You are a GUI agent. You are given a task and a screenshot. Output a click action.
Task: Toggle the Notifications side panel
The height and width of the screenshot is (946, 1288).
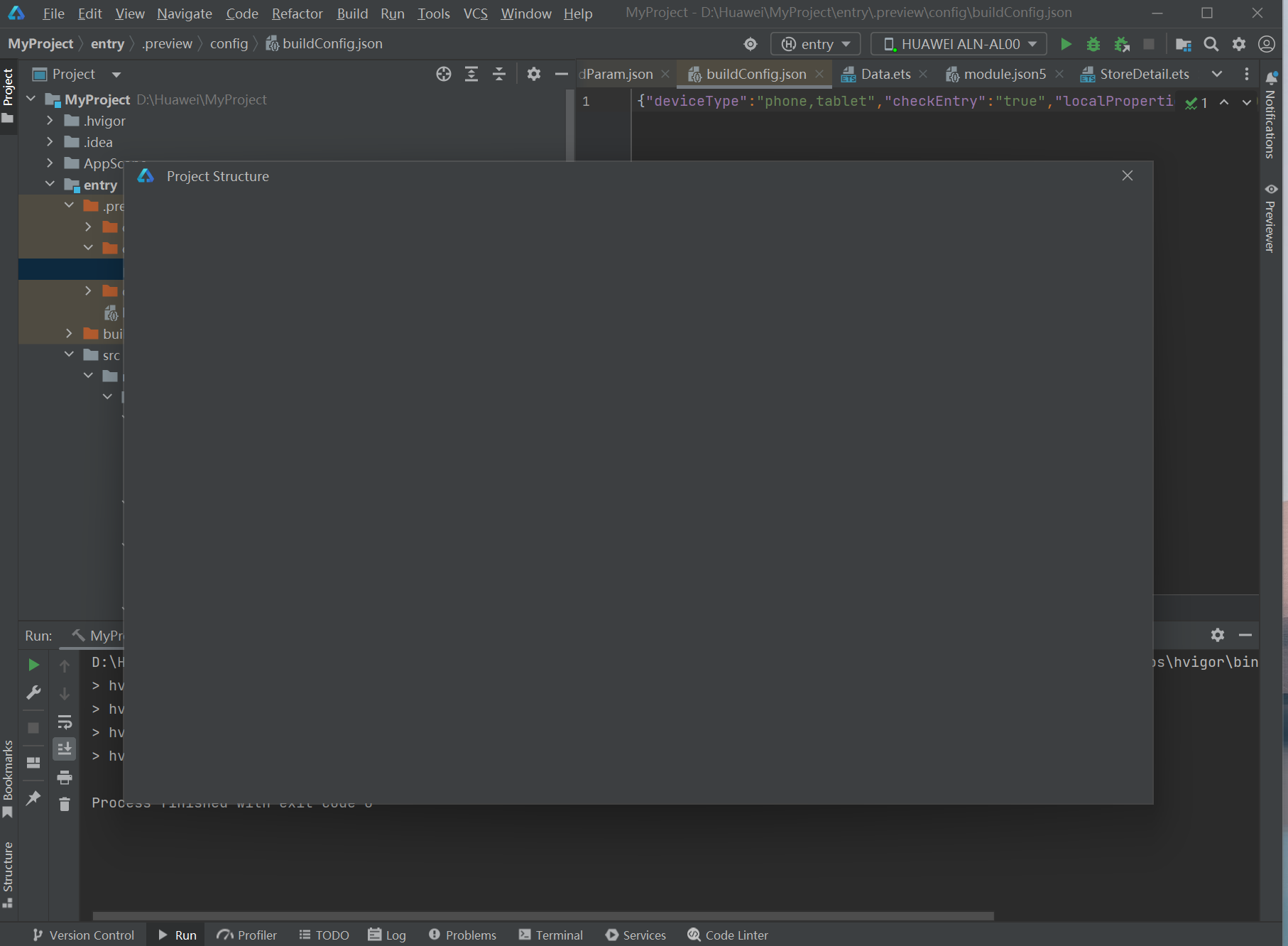click(1271, 115)
